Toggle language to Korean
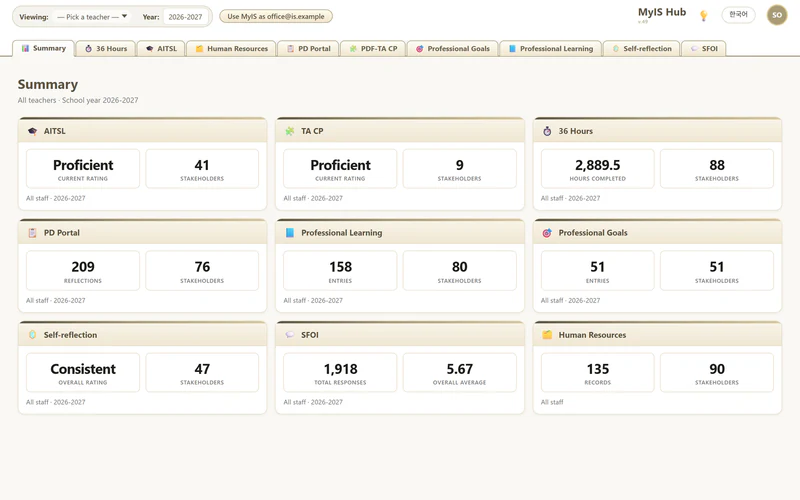800x500 pixels. coord(738,15)
